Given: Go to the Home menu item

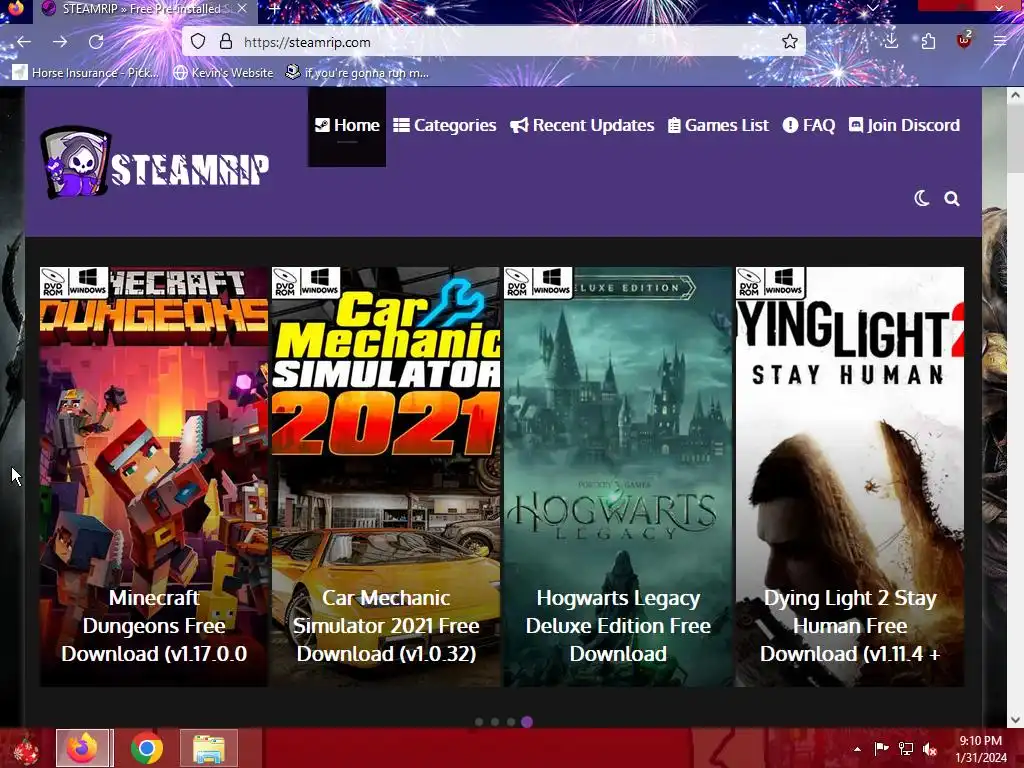Looking at the screenshot, I should point(347,125).
